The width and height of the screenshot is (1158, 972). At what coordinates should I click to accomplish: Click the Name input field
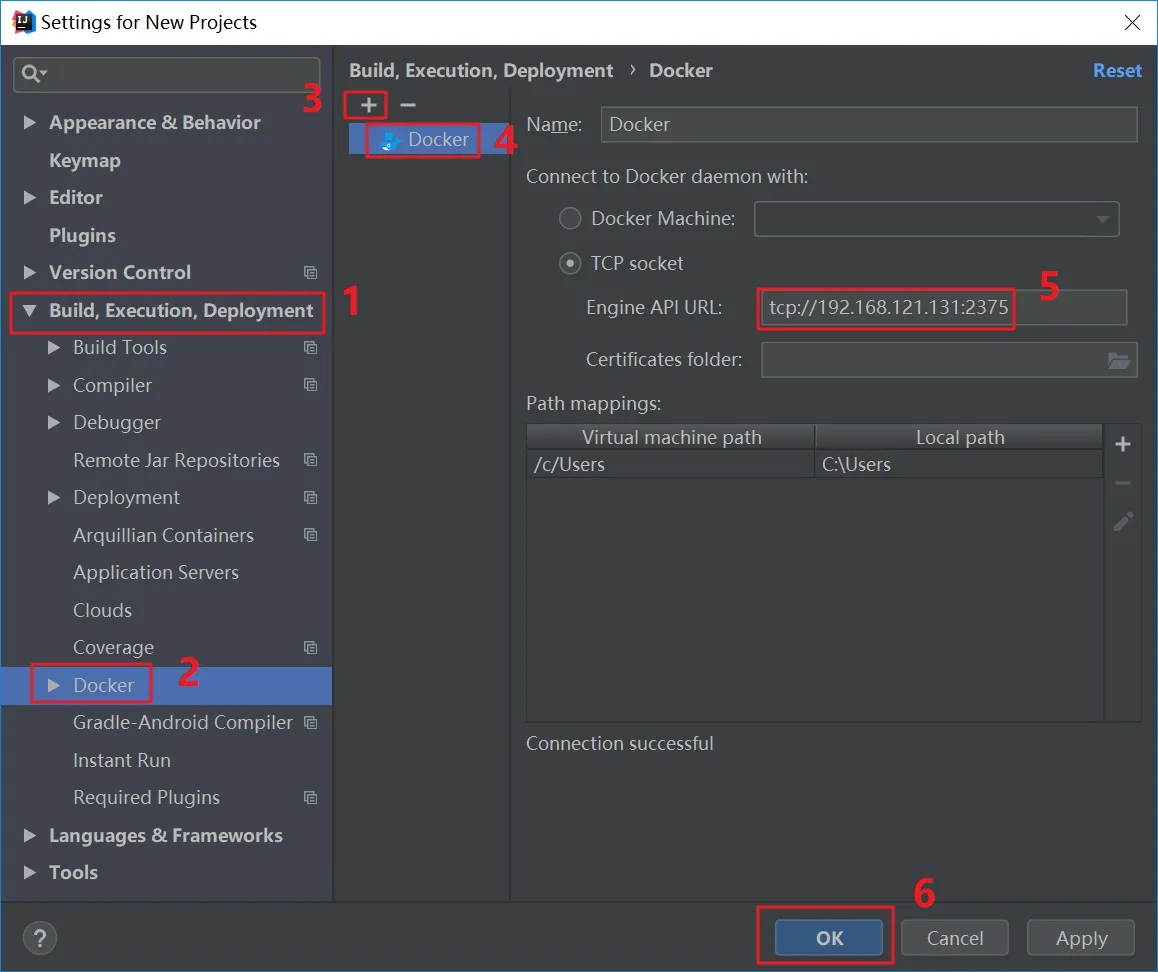click(x=868, y=125)
